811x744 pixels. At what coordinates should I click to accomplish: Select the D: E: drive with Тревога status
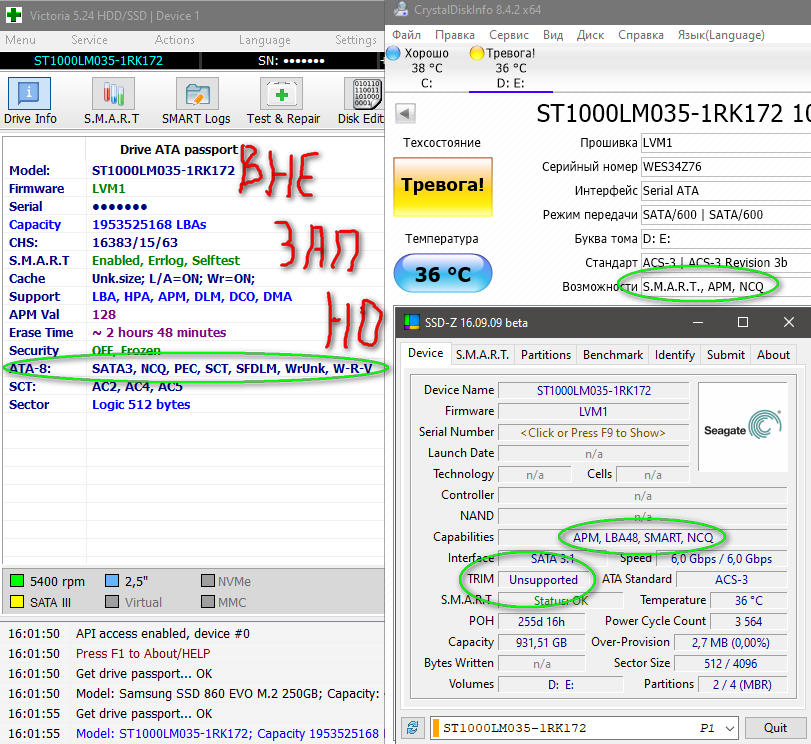(x=509, y=67)
